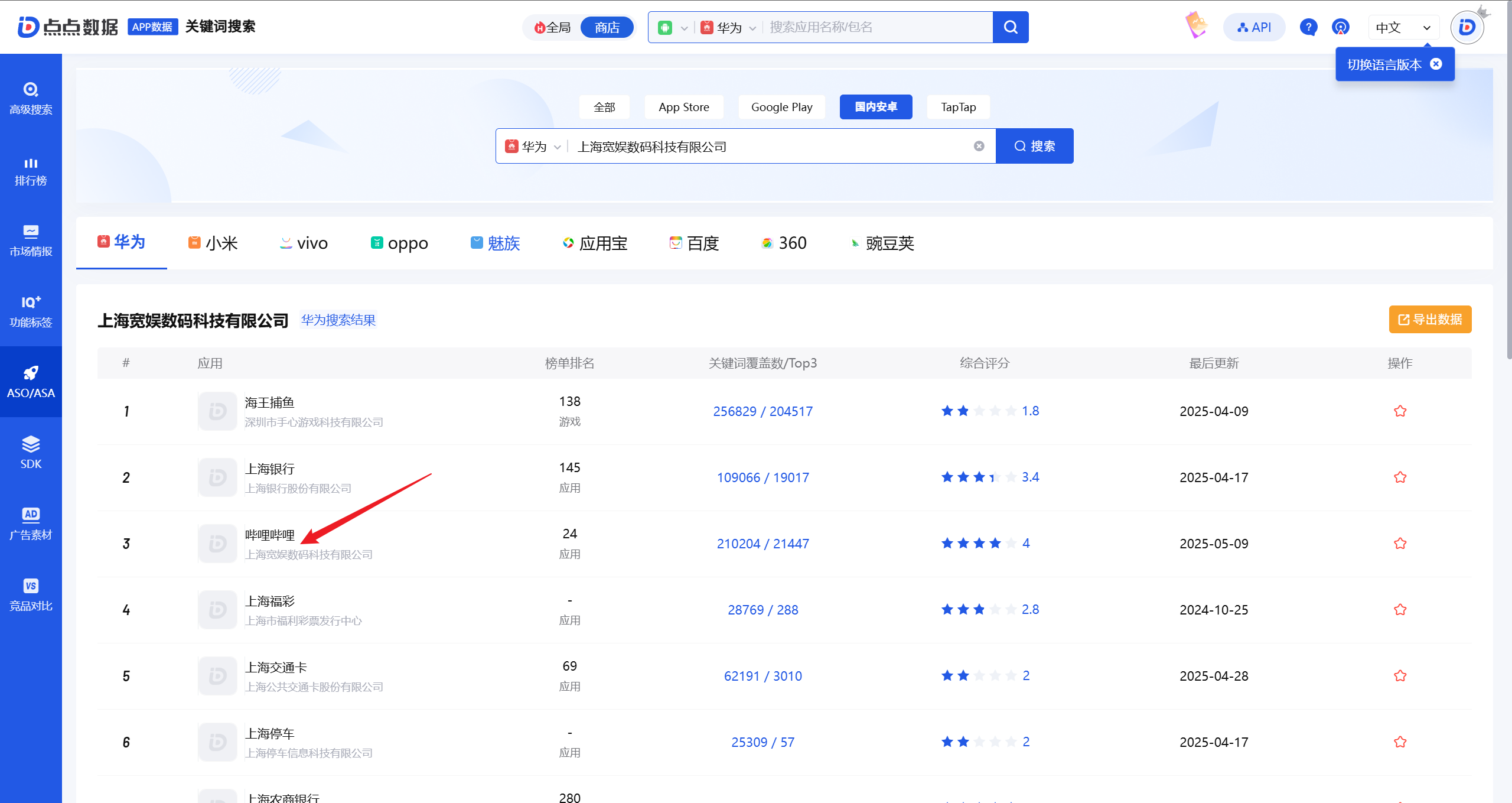The image size is (1512, 803).
Task: Open keyword coverage link 256829 / 204517
Action: point(762,411)
